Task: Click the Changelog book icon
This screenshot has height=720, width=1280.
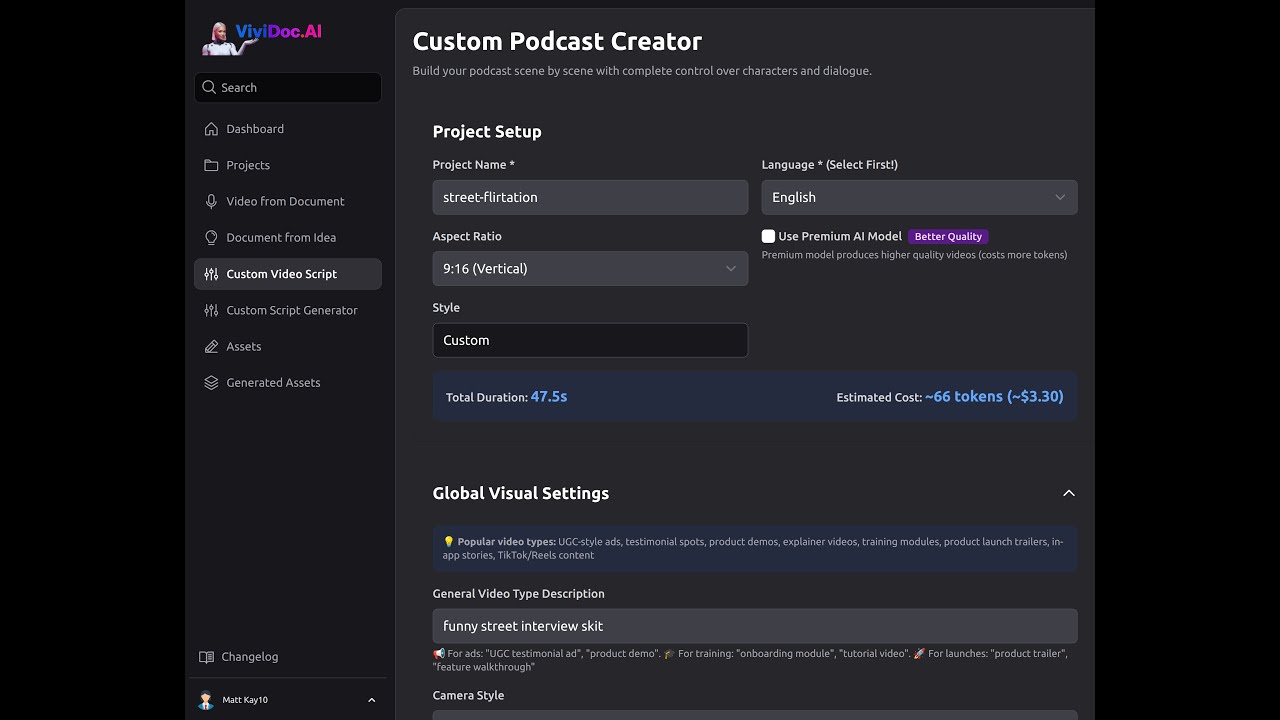Action: pyautogui.click(x=207, y=657)
